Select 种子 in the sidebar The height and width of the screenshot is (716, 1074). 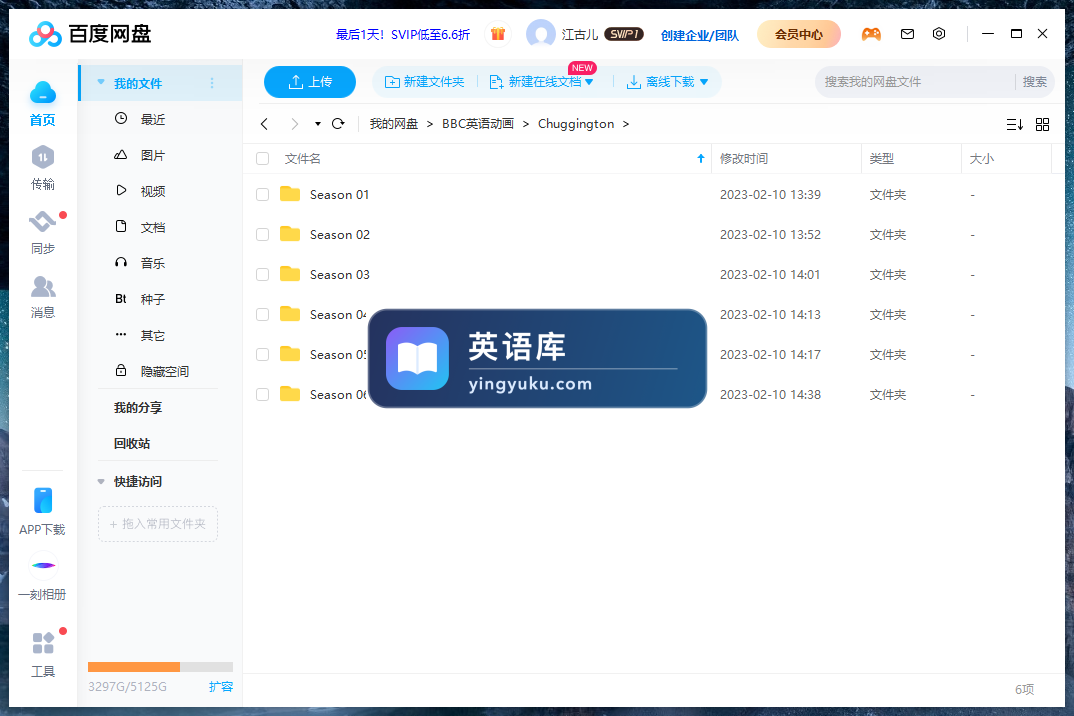pos(153,299)
